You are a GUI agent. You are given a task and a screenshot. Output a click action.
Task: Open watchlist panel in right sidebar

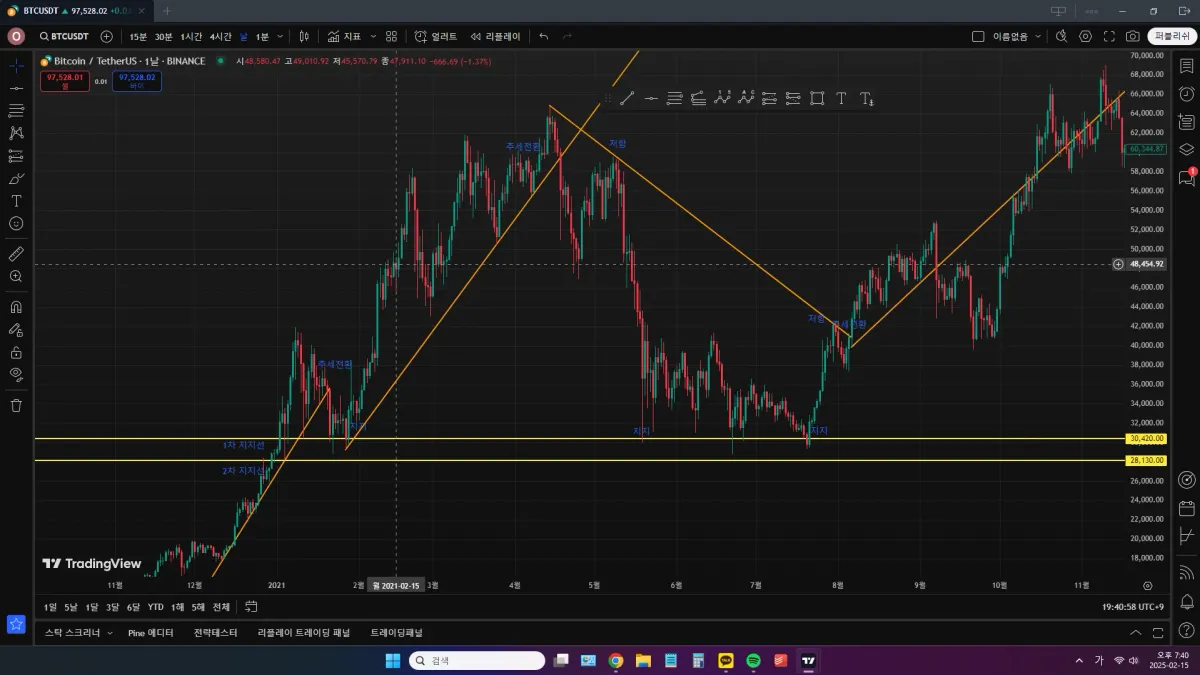[1186, 67]
